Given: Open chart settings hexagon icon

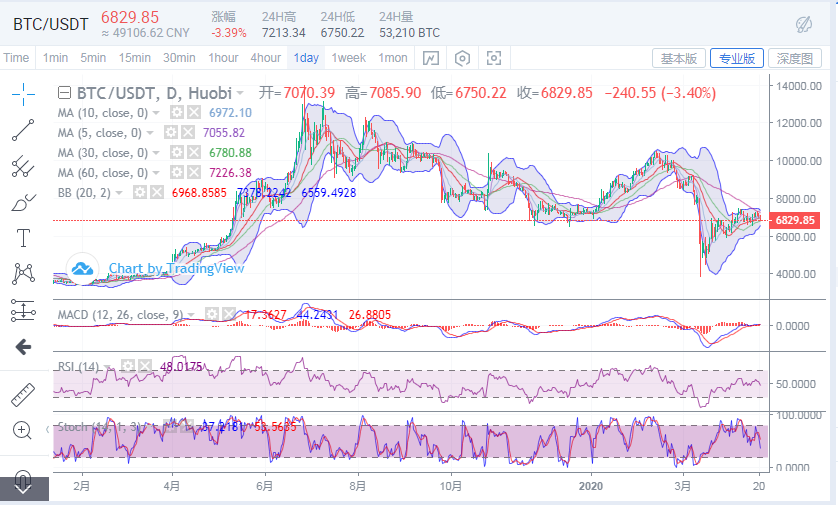Looking at the screenshot, I should [462, 58].
